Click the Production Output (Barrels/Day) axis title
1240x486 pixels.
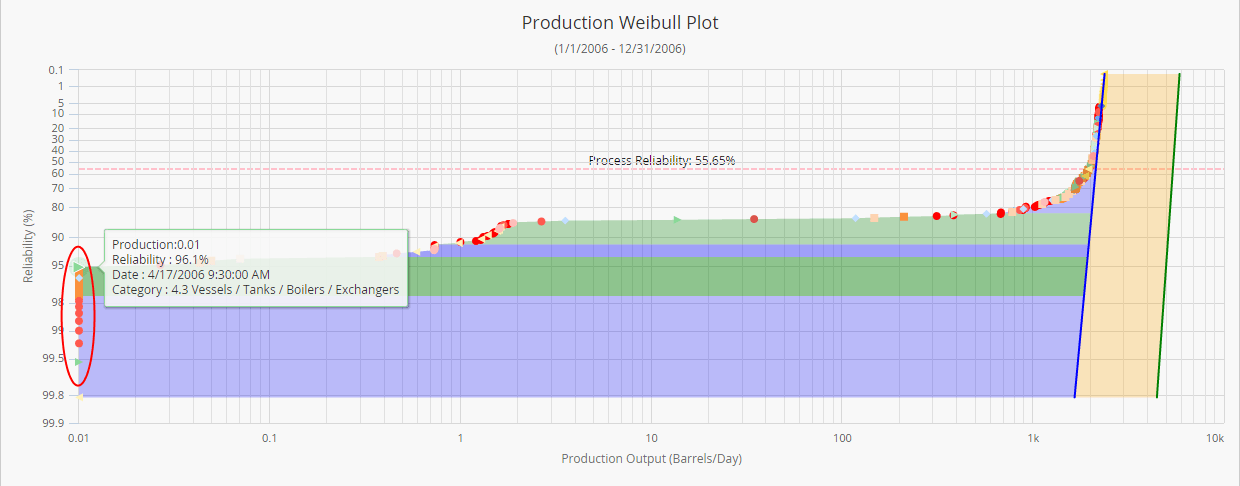pyautogui.click(x=652, y=459)
